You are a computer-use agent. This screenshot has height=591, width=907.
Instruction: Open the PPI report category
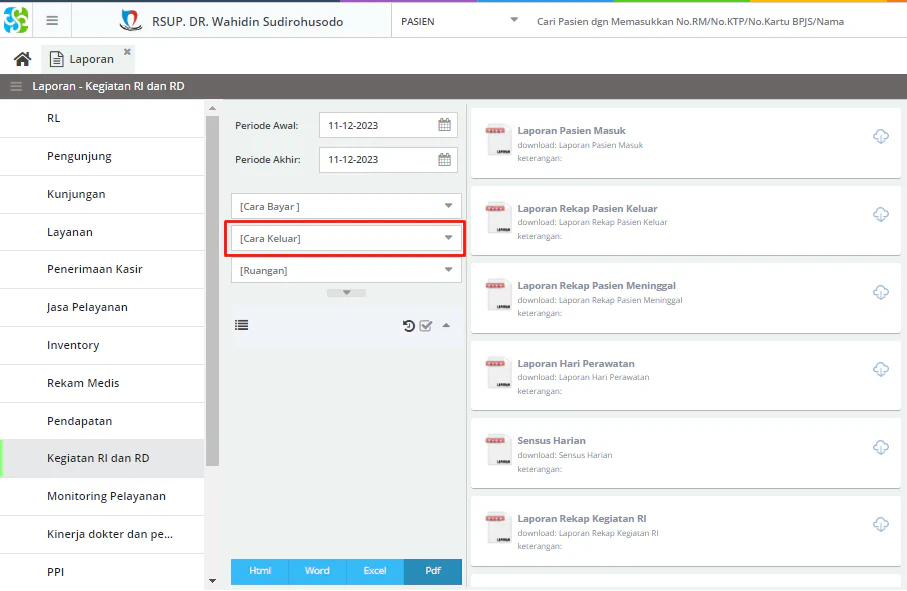click(102, 572)
